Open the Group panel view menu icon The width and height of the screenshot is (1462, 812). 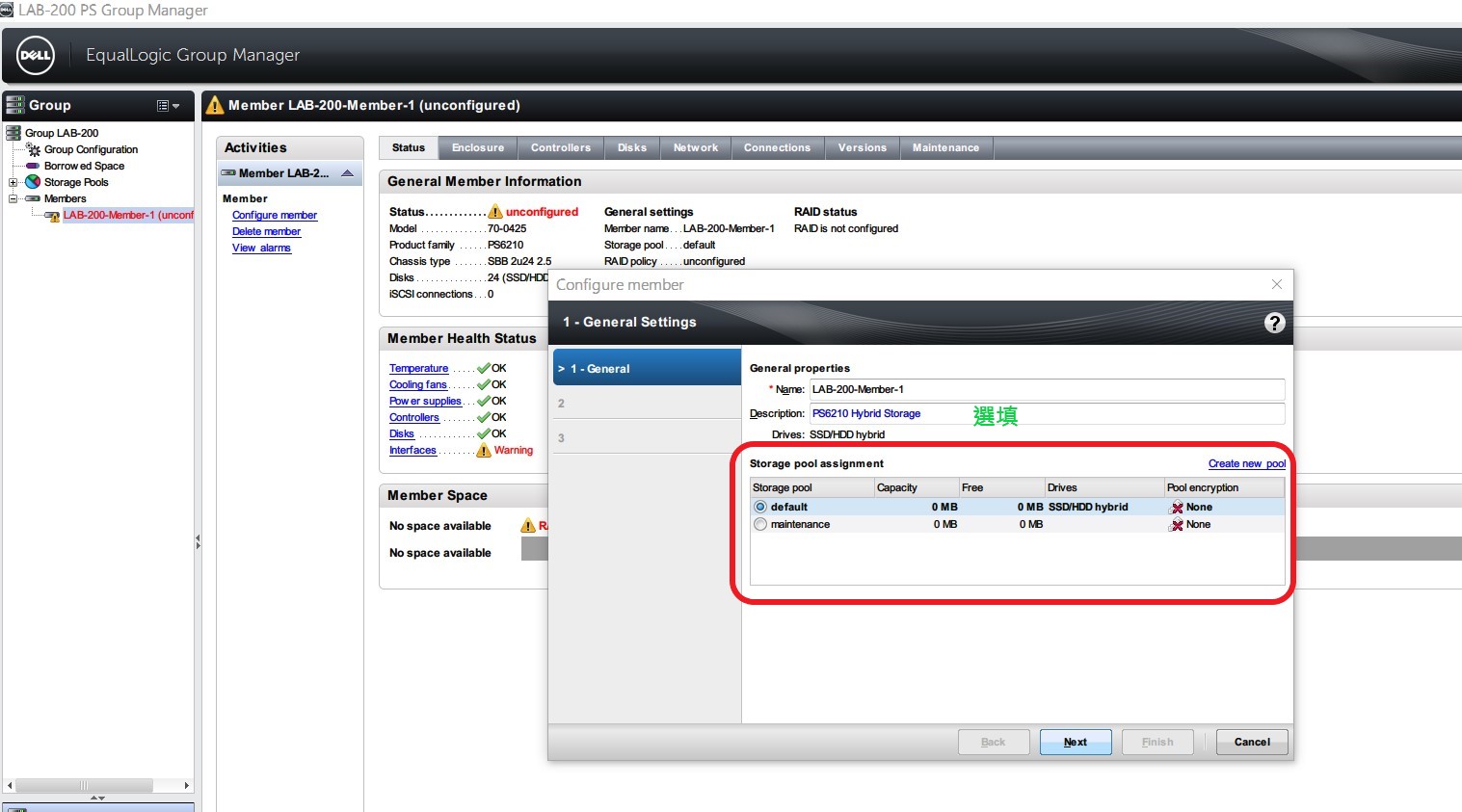pyautogui.click(x=168, y=106)
